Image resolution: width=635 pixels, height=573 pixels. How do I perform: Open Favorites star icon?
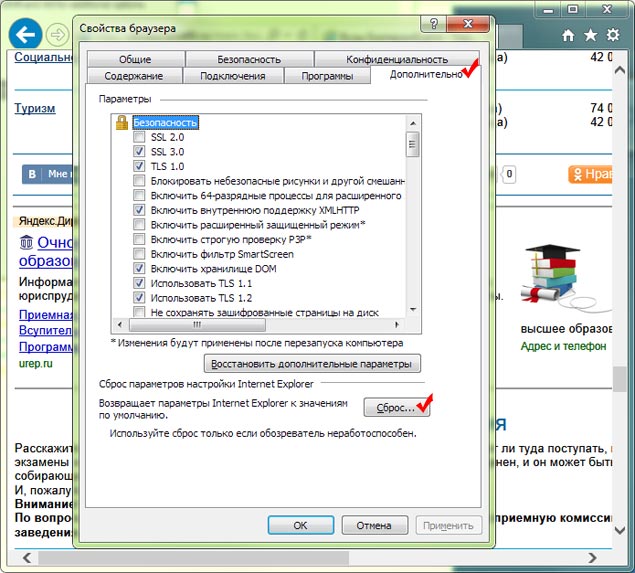[x=590, y=35]
